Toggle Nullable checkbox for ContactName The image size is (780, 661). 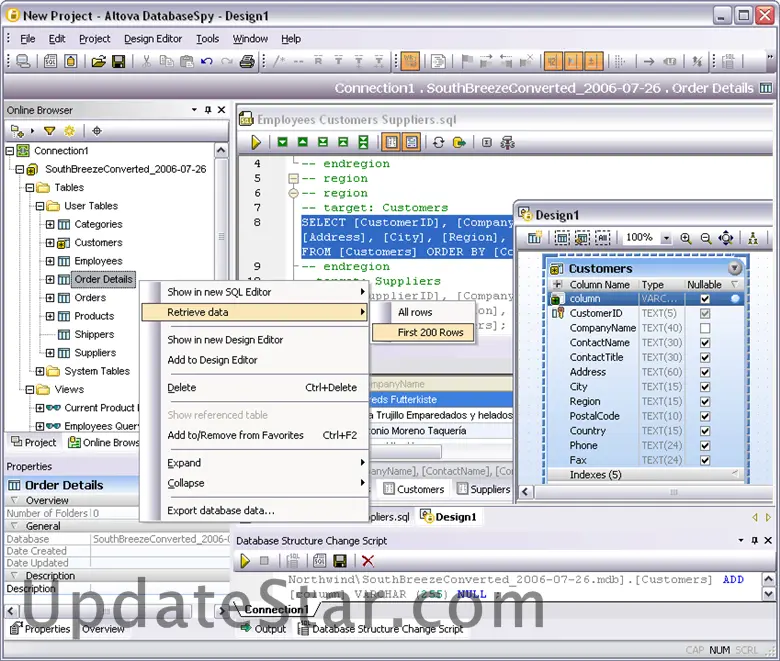tap(705, 343)
